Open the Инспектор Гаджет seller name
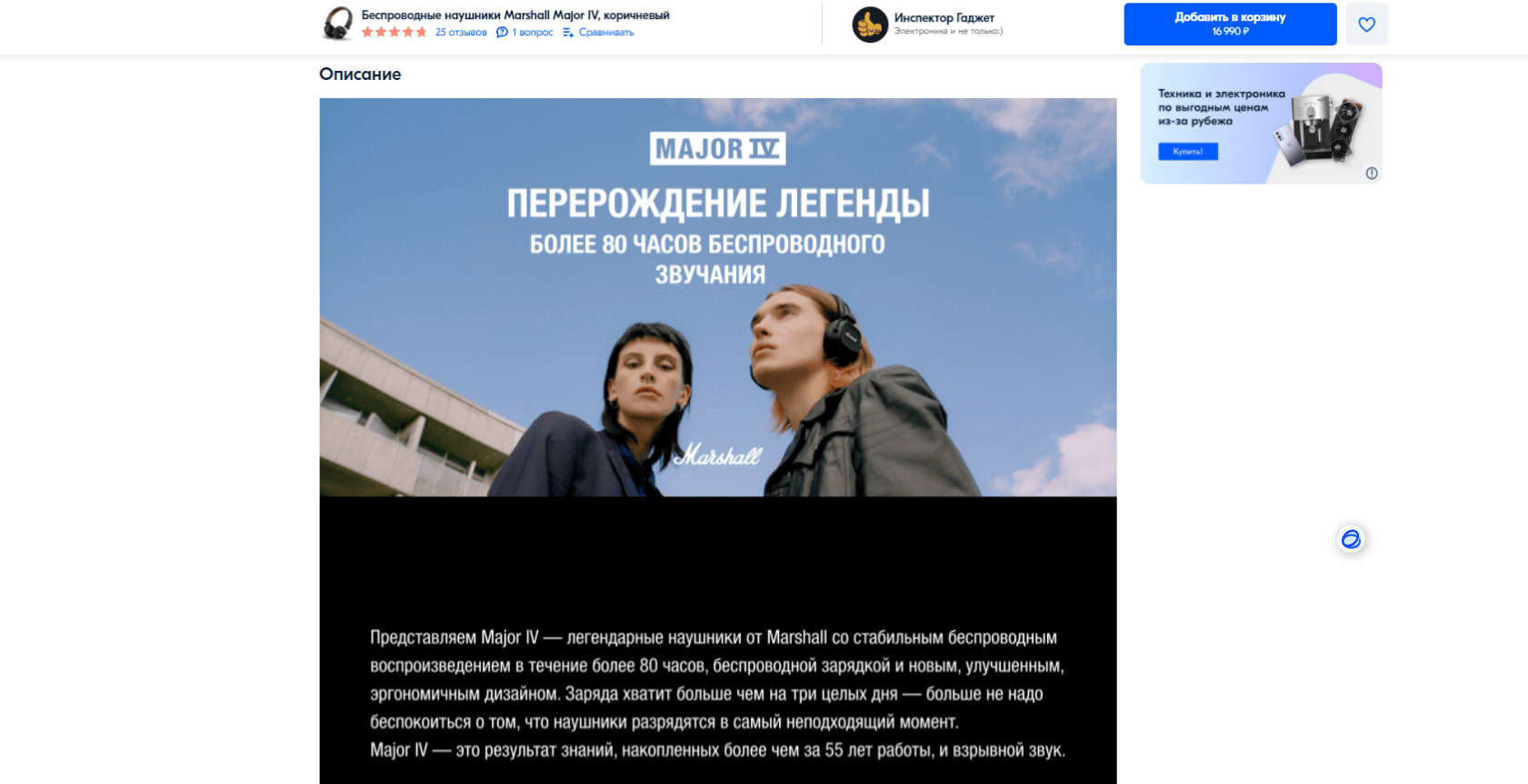 coord(944,17)
